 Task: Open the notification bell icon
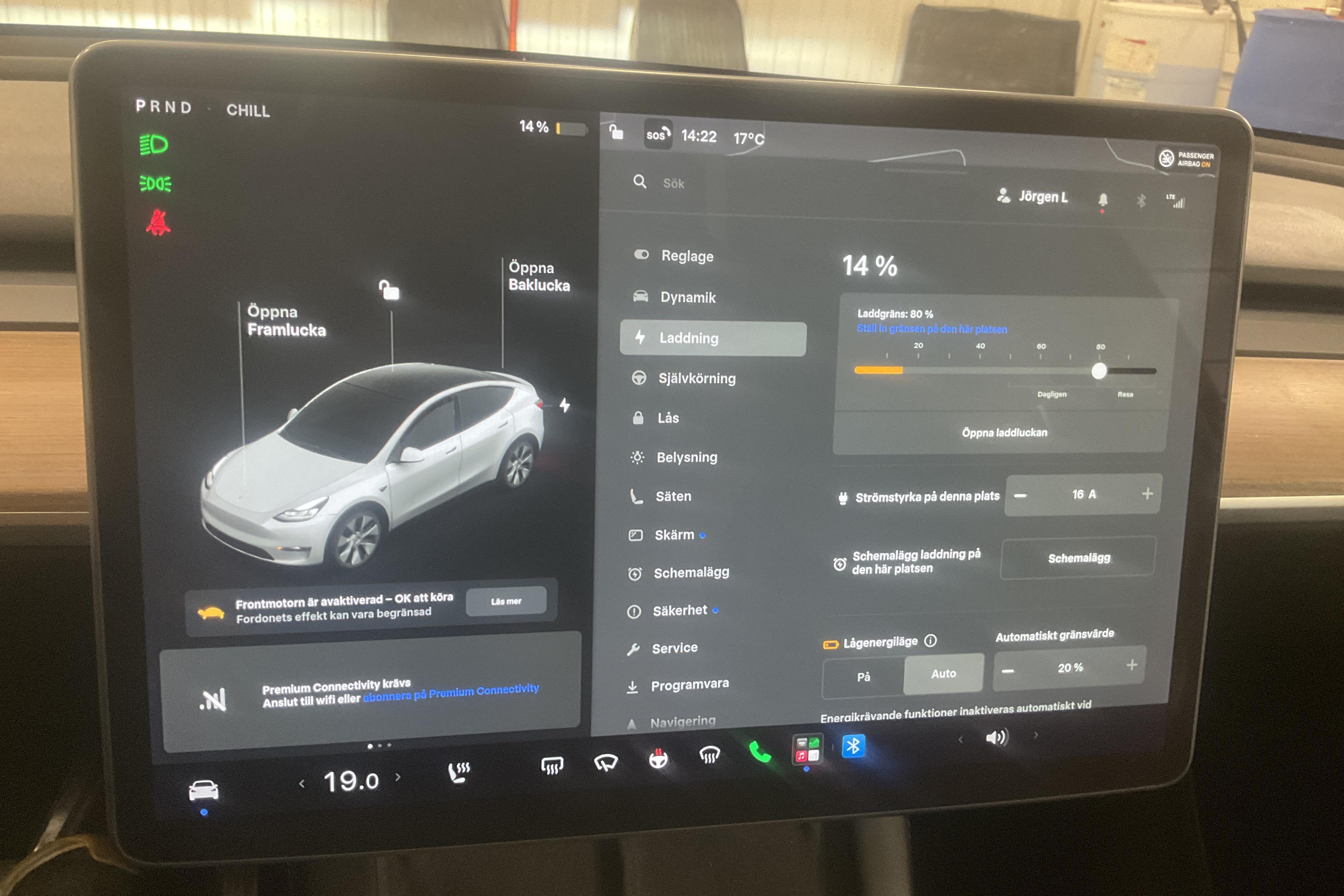(x=1103, y=199)
